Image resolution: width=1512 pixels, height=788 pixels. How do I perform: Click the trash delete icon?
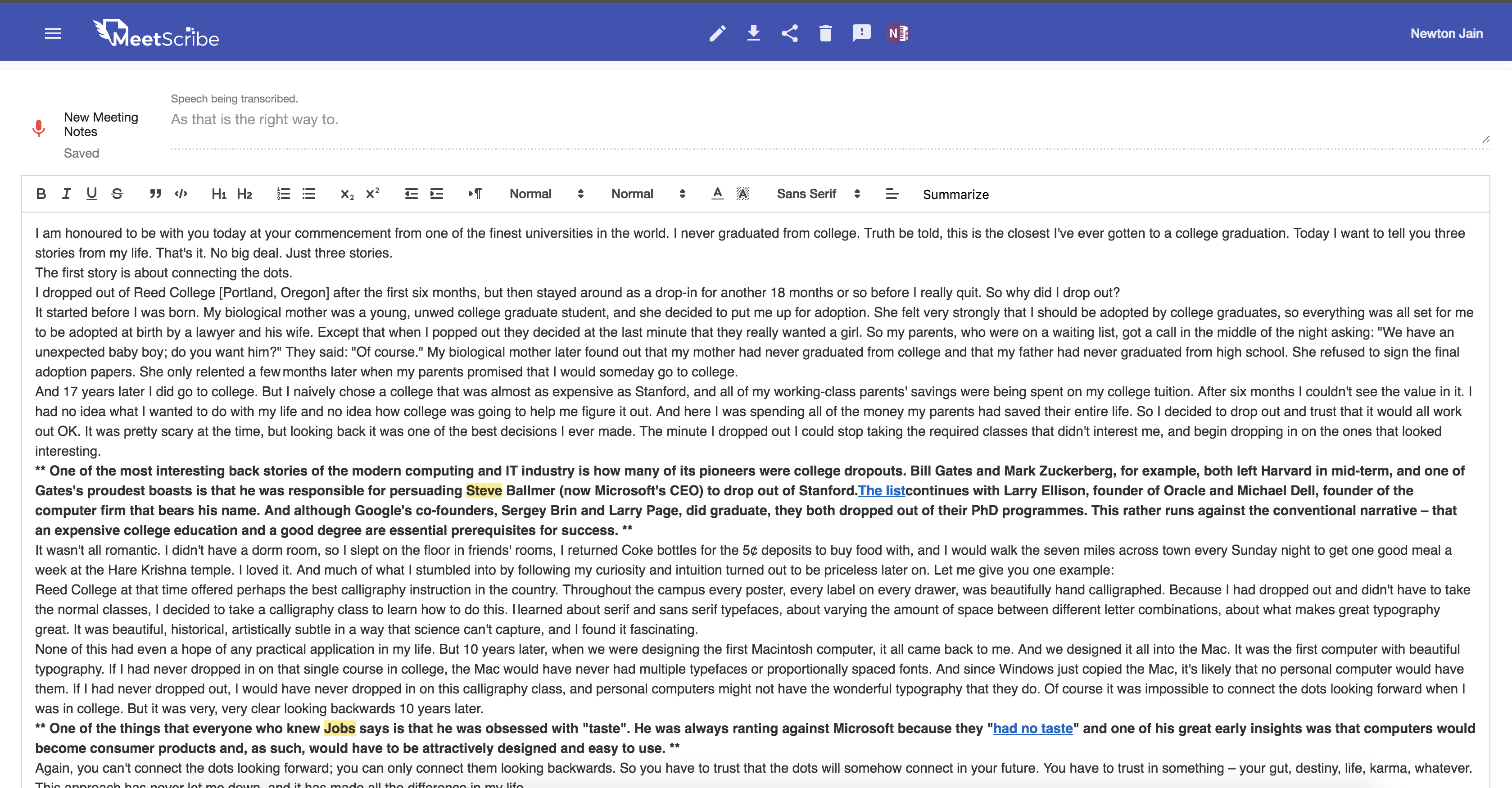[x=825, y=33]
